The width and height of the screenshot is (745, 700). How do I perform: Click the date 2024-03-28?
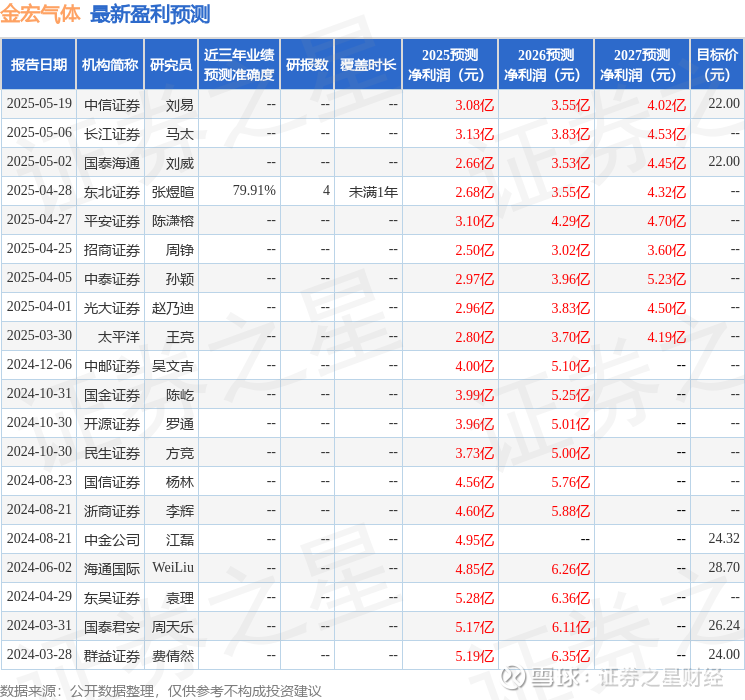pyautogui.click(x=39, y=654)
